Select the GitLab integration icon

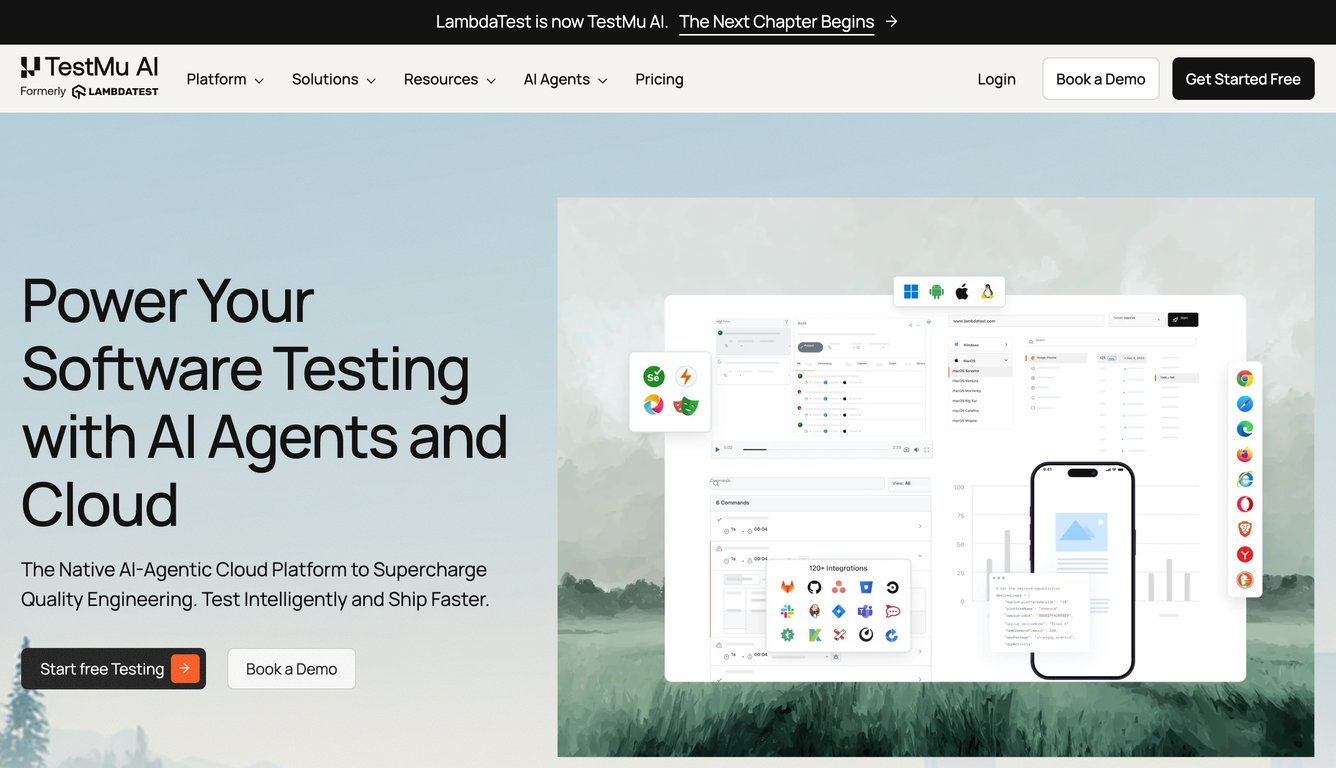click(x=787, y=587)
